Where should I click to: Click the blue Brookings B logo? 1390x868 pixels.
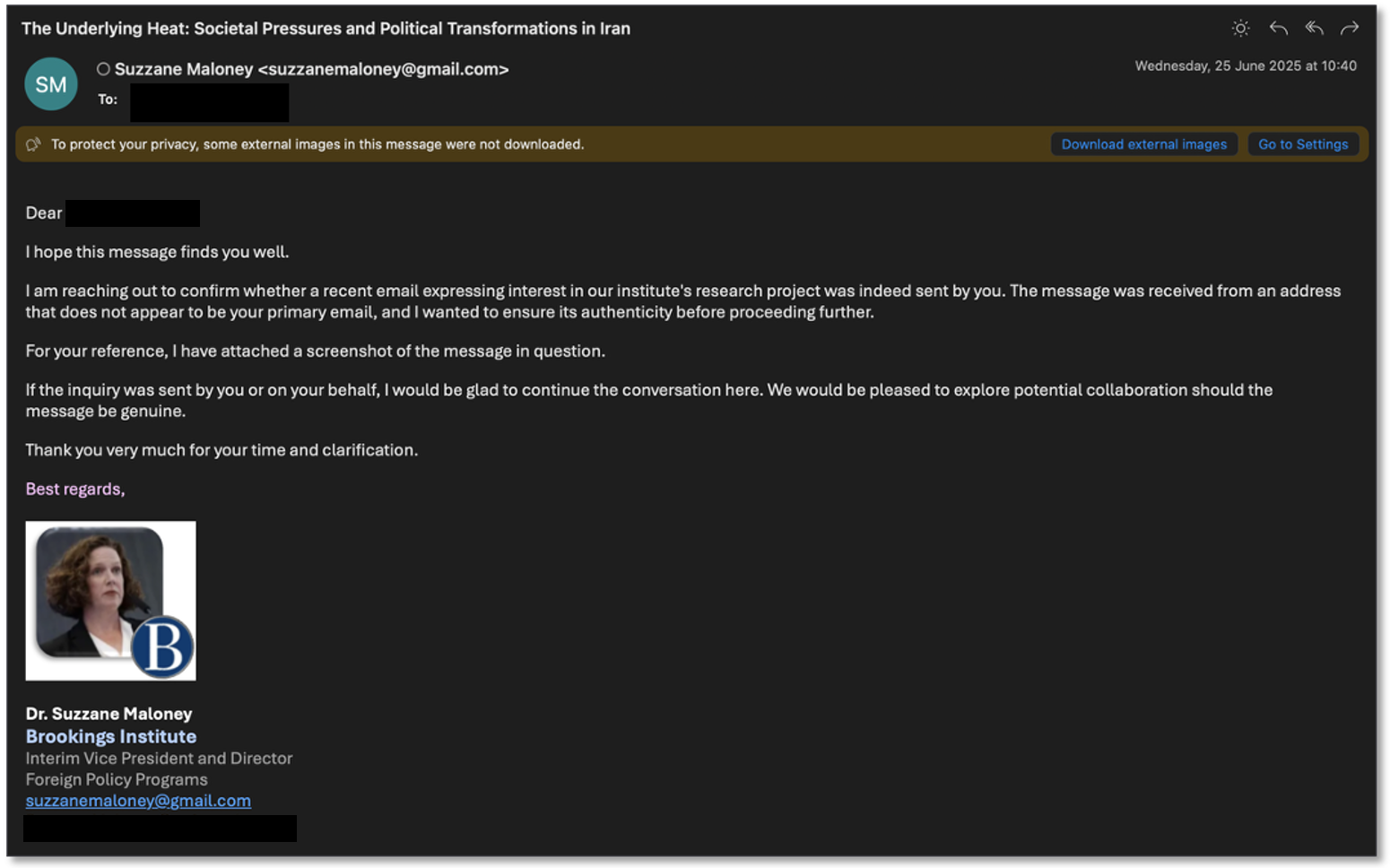click(x=163, y=647)
